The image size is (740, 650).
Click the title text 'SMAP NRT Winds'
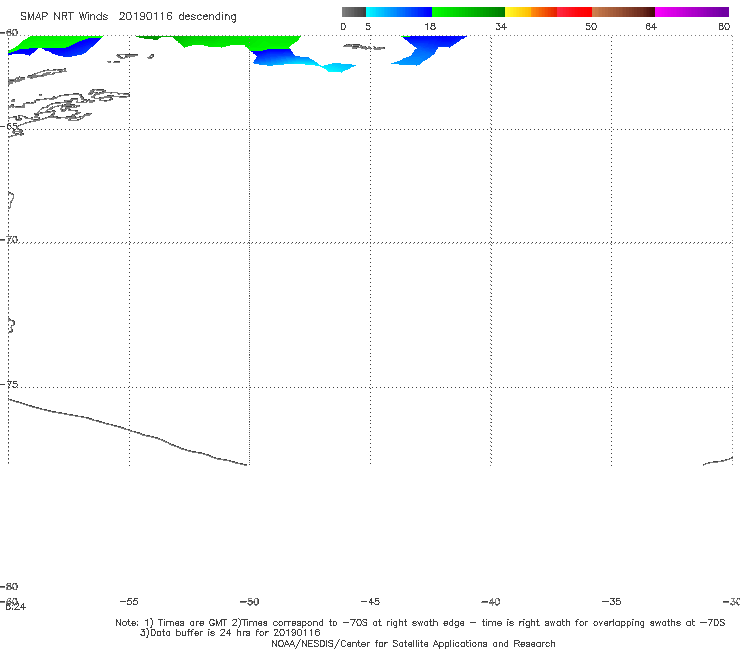coord(64,17)
